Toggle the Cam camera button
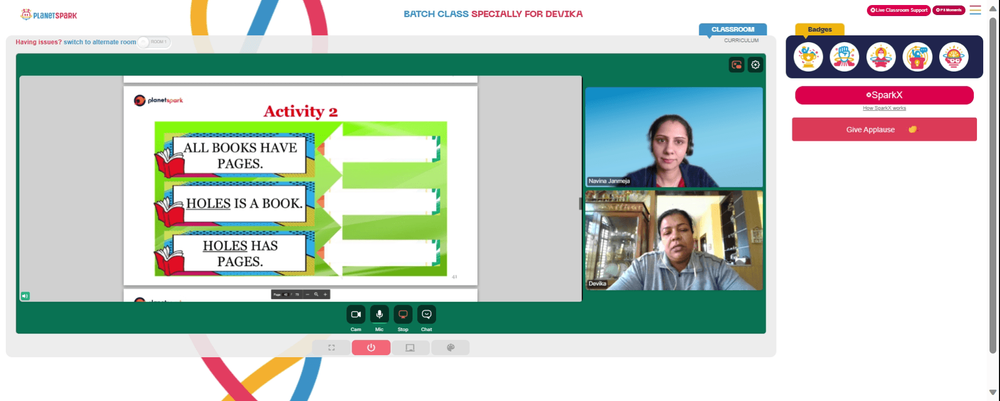Viewport: 1000px width, 401px height. [356, 314]
